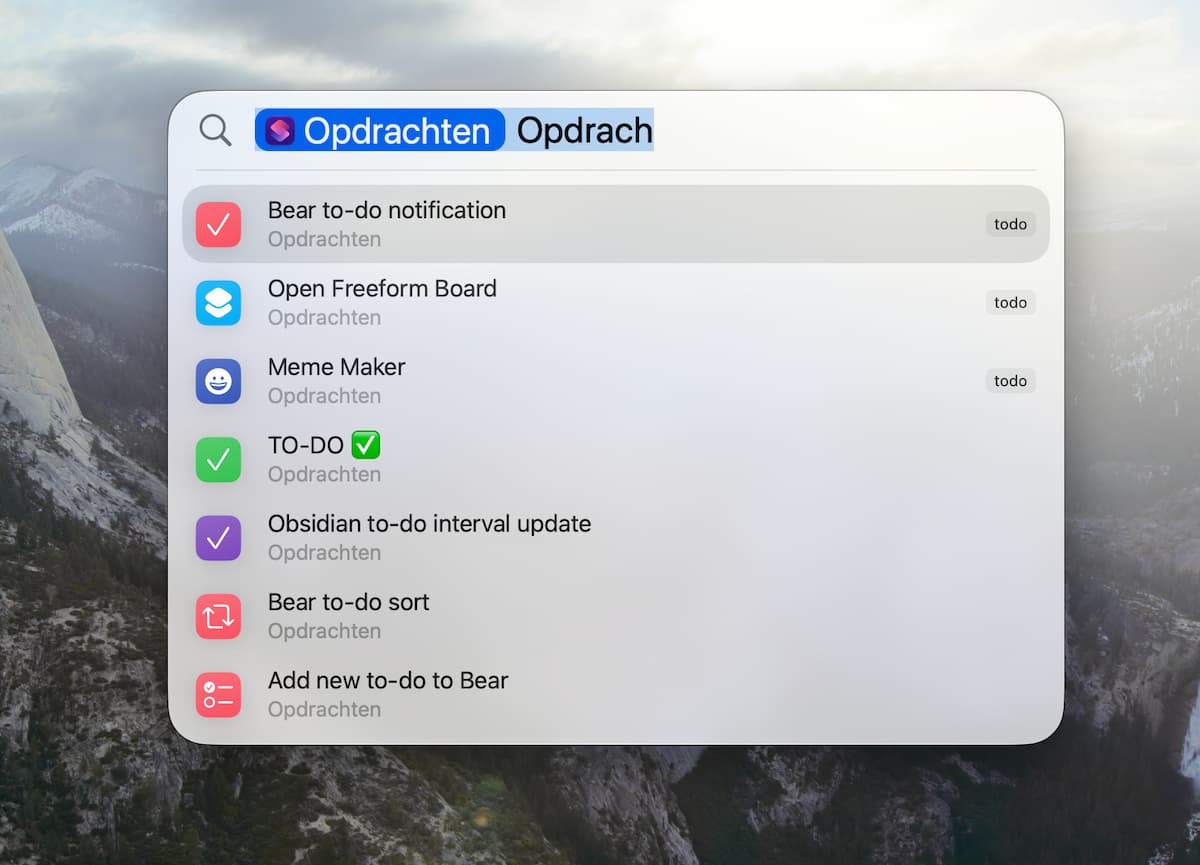
Task: Select the "Bear to-do sort" shortcut
Action: pos(616,616)
